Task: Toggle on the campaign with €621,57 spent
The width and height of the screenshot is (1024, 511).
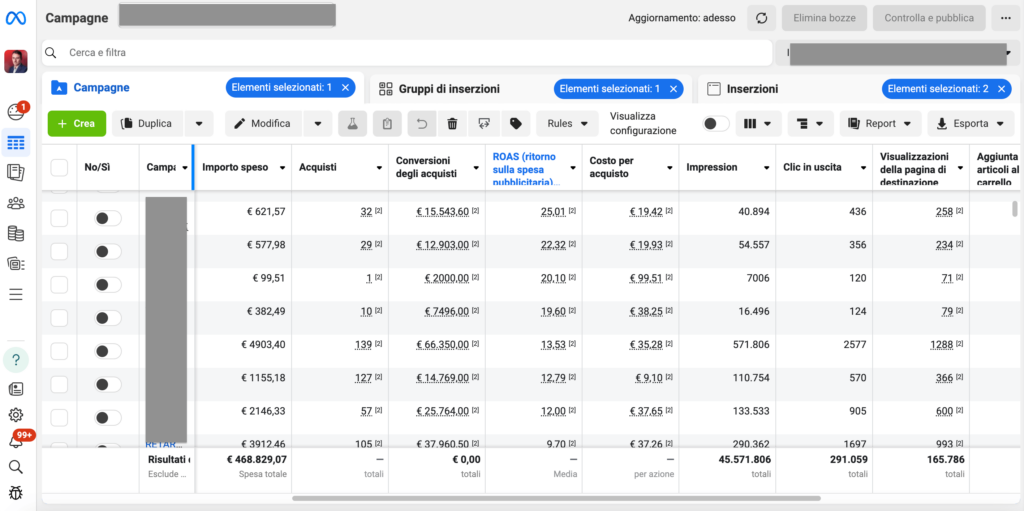Action: pyautogui.click(x=108, y=218)
